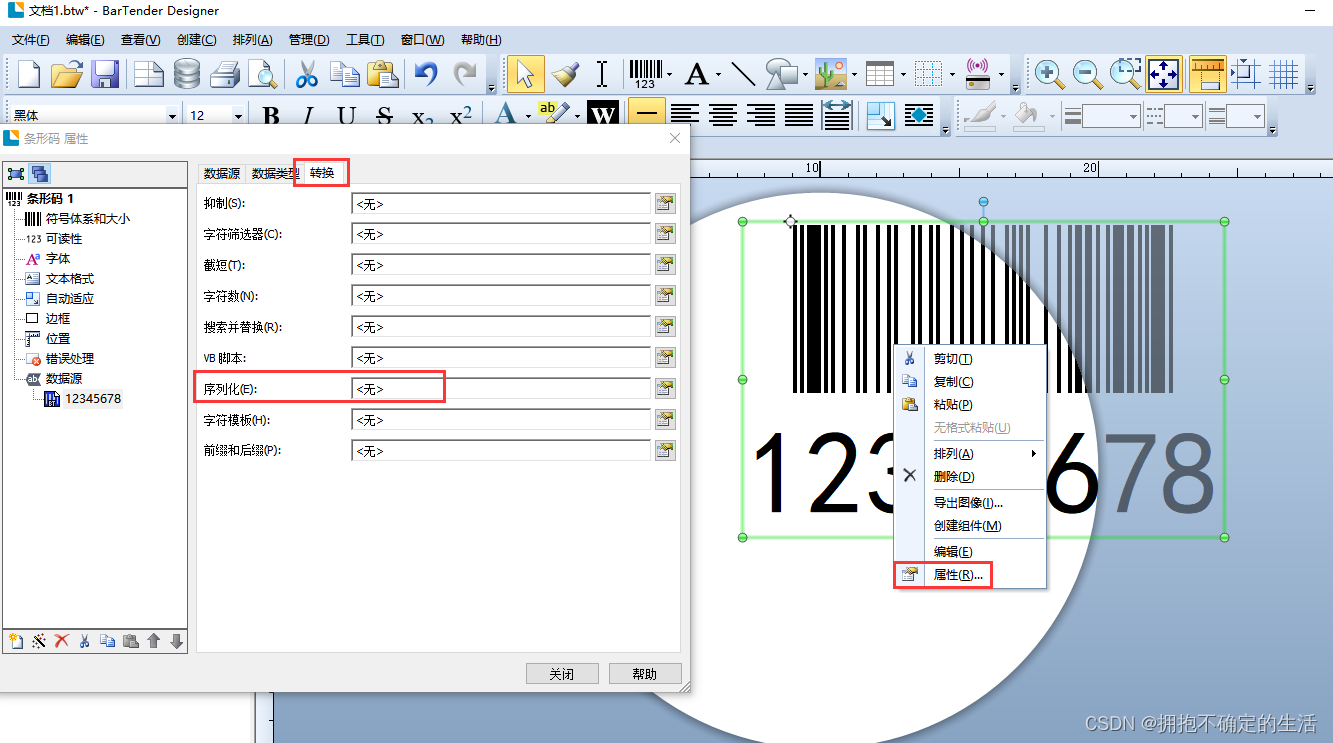The height and width of the screenshot is (743, 1333).
Task: Click the zoom to selection icon
Action: pyautogui.click(x=1126, y=74)
